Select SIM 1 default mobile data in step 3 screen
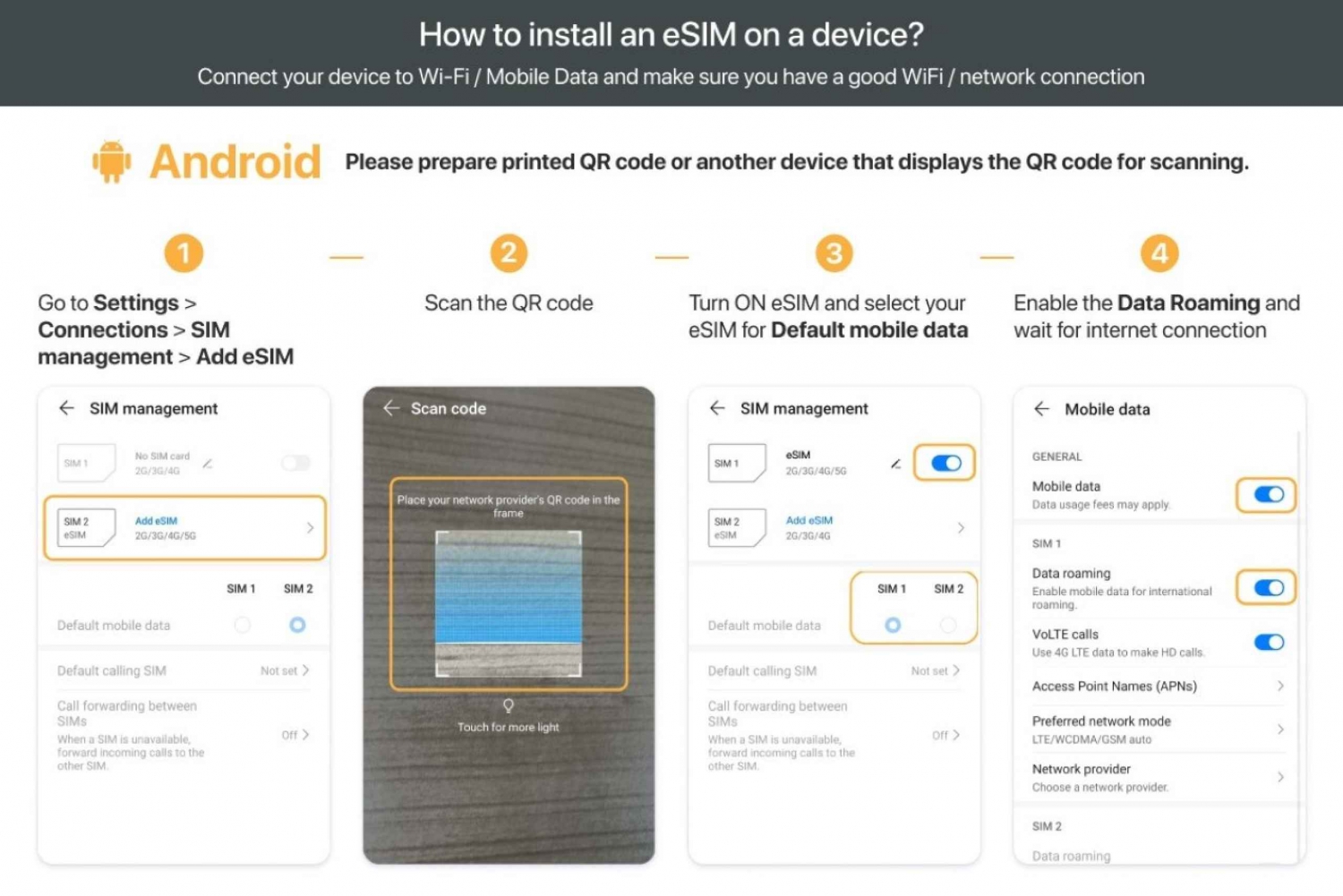Screen dimensions: 1343x896 click(x=893, y=625)
